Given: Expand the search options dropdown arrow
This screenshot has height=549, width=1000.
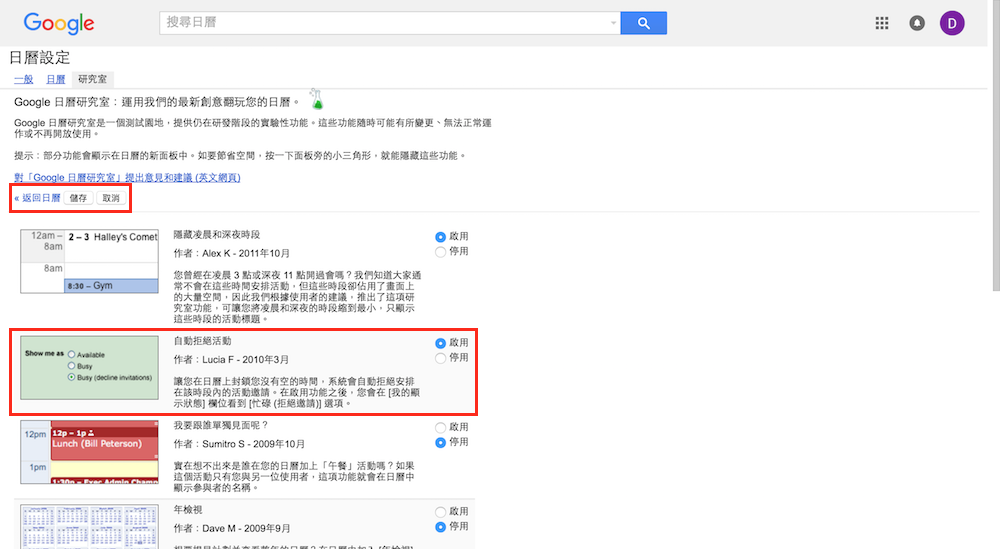Looking at the screenshot, I should [613, 23].
